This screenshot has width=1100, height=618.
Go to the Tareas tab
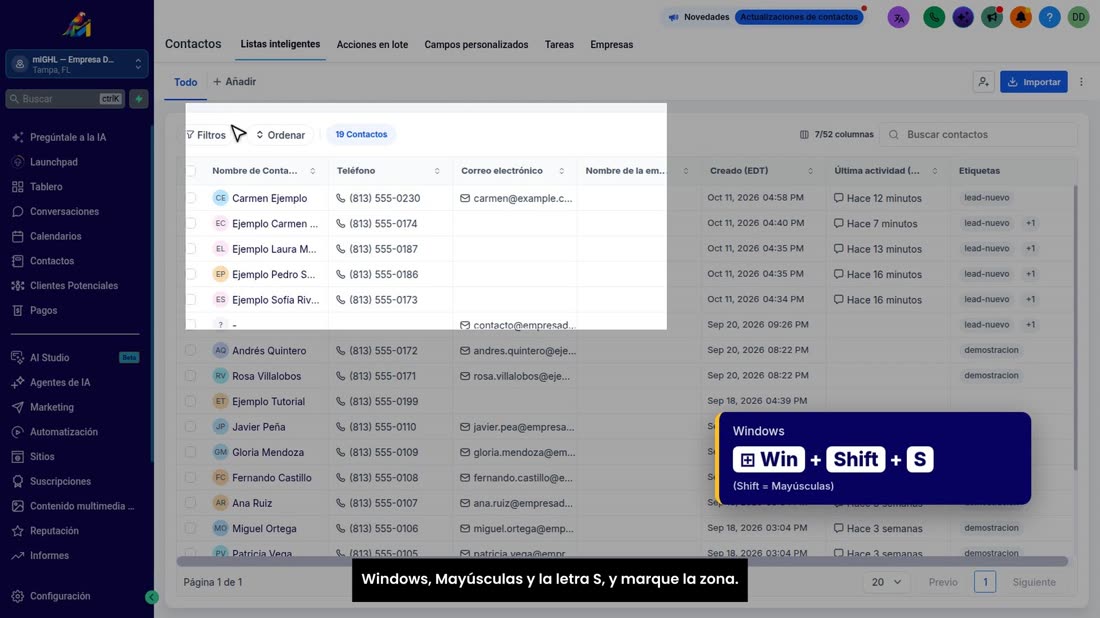coord(559,44)
